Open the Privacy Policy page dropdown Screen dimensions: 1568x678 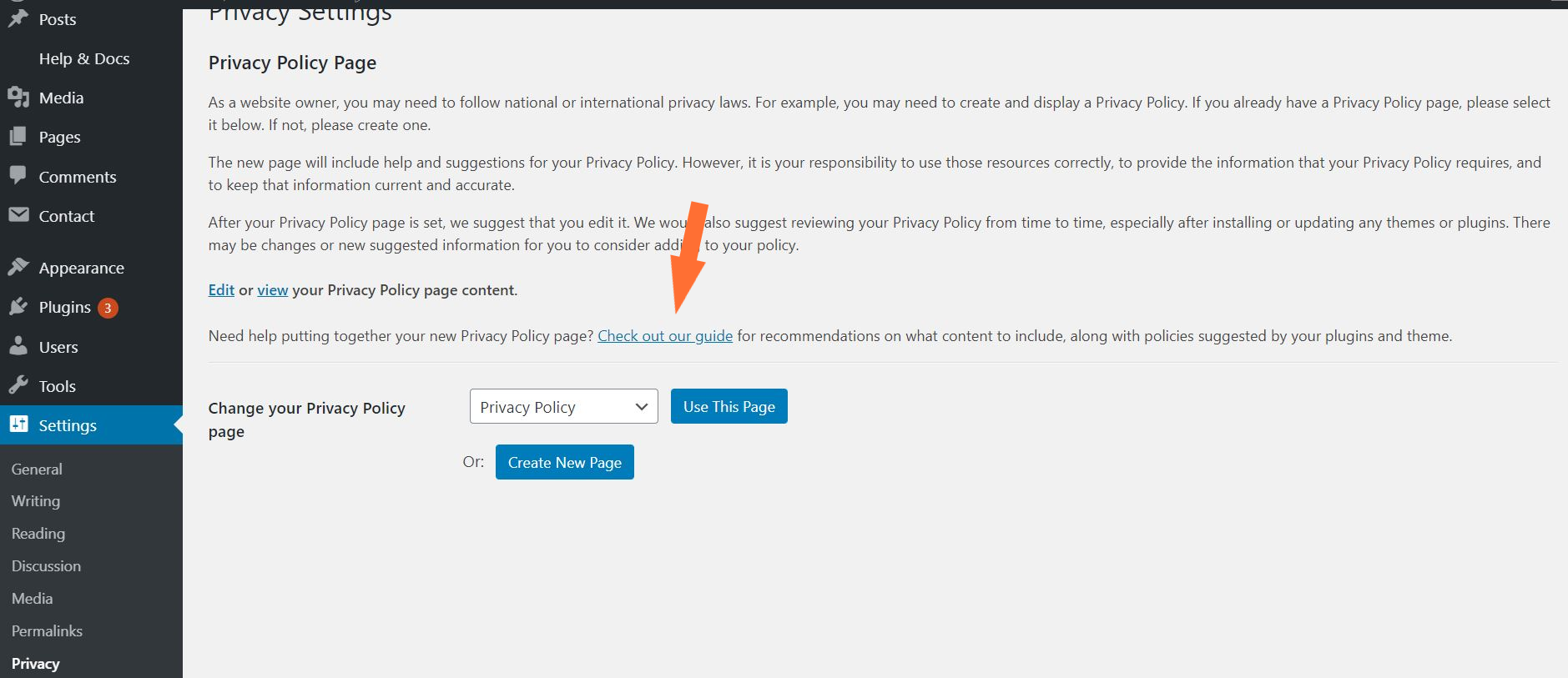(x=563, y=406)
